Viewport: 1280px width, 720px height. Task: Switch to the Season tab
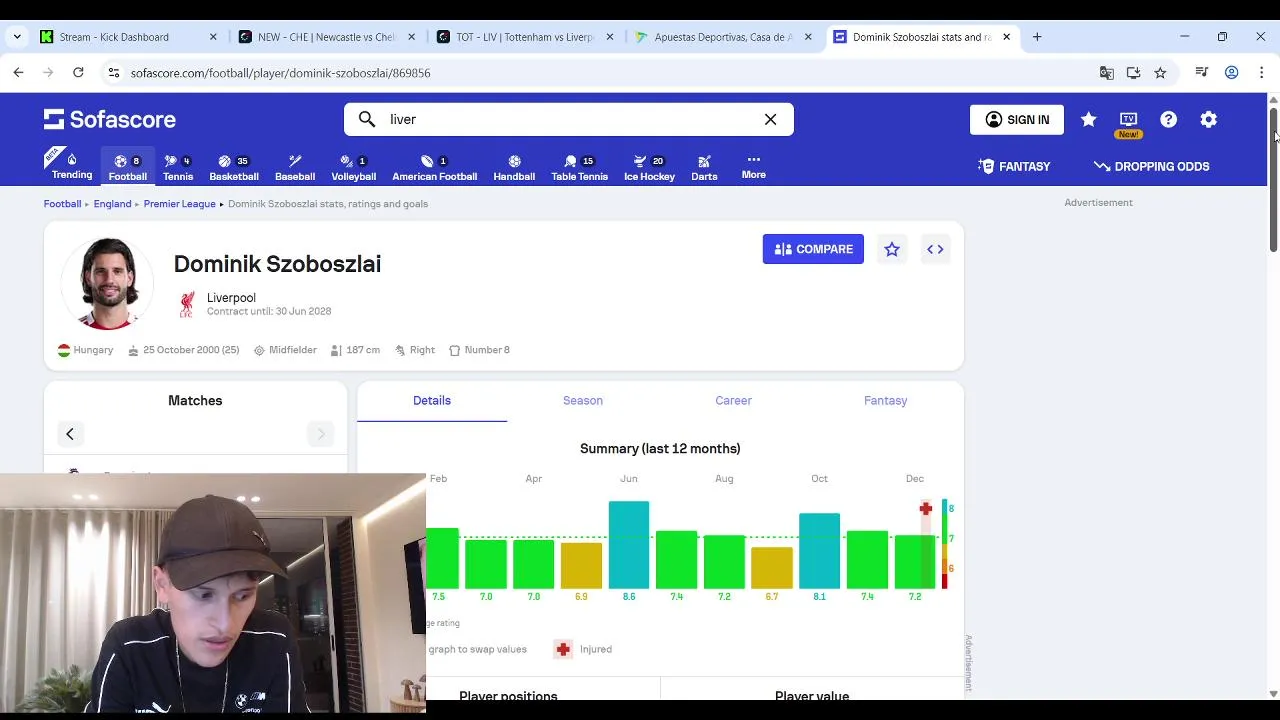pyautogui.click(x=583, y=400)
